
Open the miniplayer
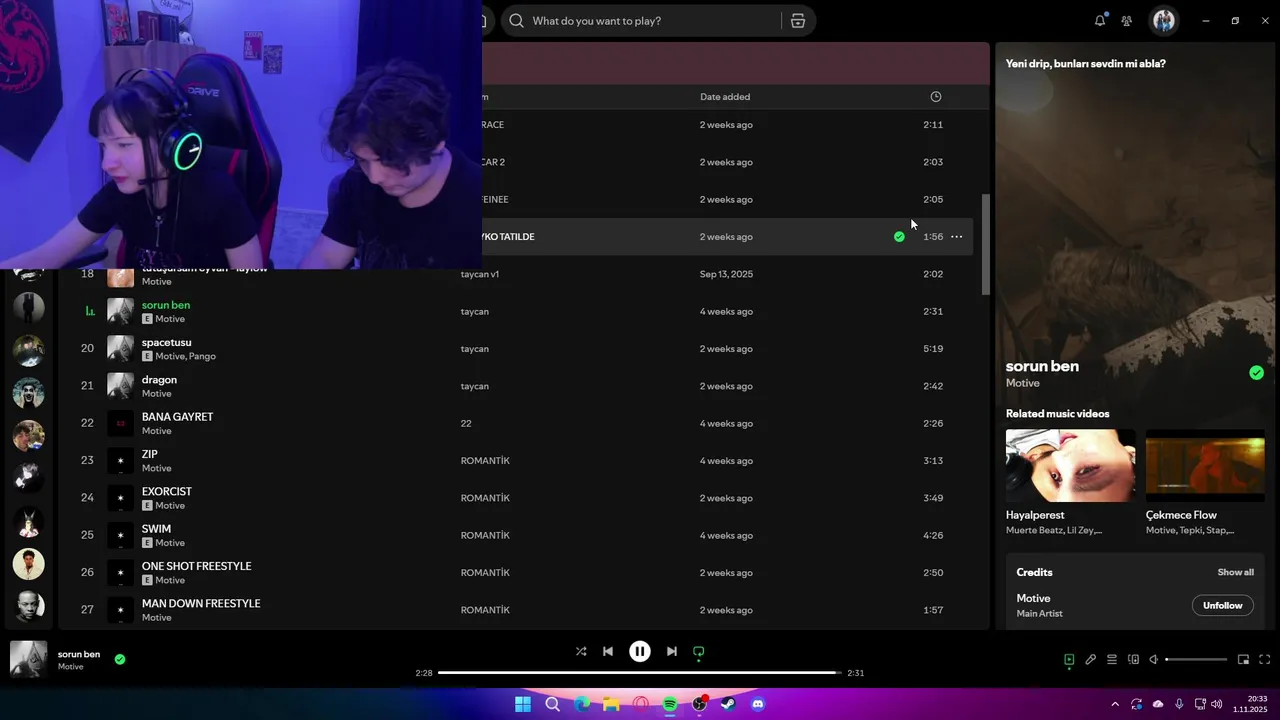(x=1243, y=659)
